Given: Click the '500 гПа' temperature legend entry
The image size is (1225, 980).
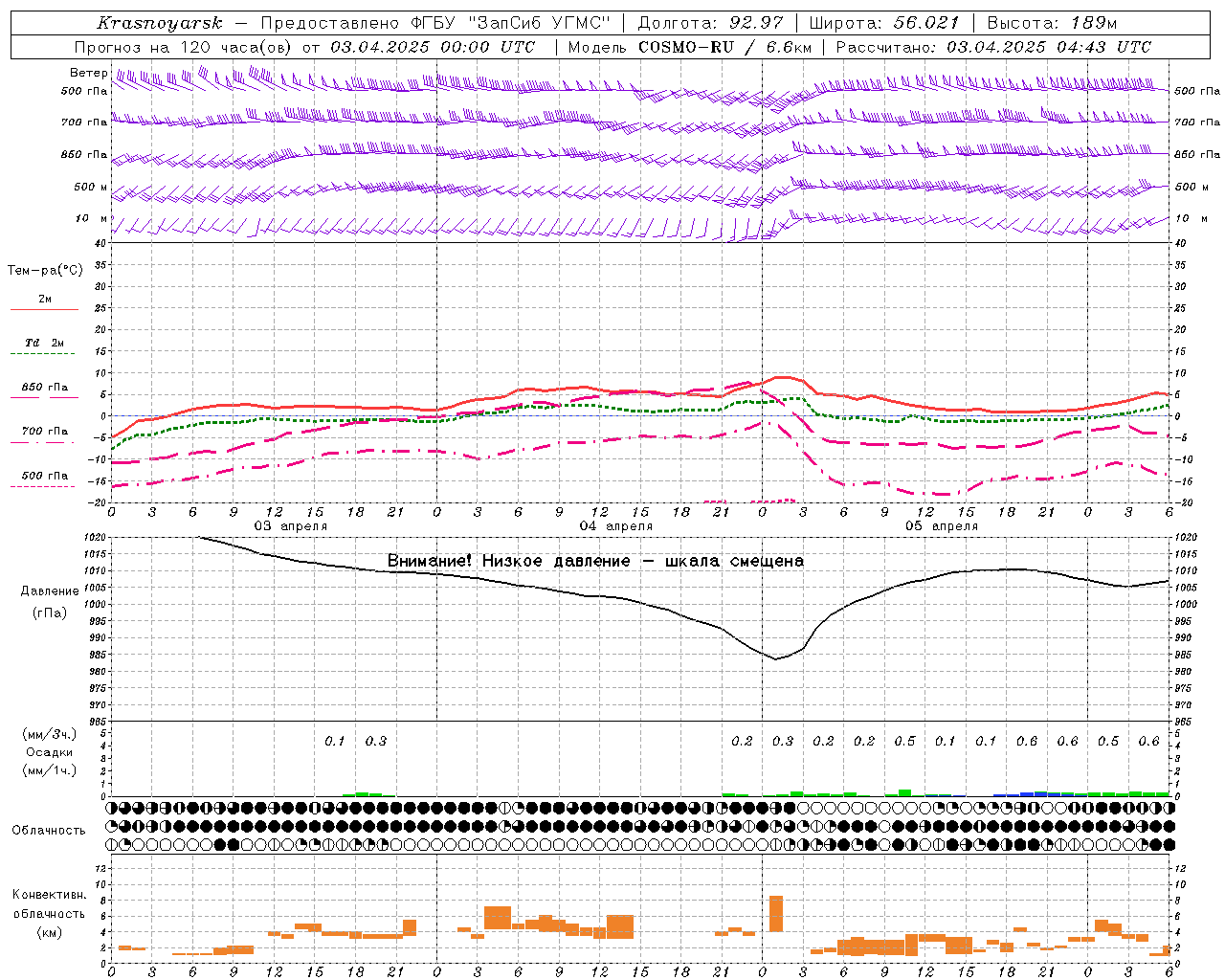Looking at the screenshot, I should 44,475.
